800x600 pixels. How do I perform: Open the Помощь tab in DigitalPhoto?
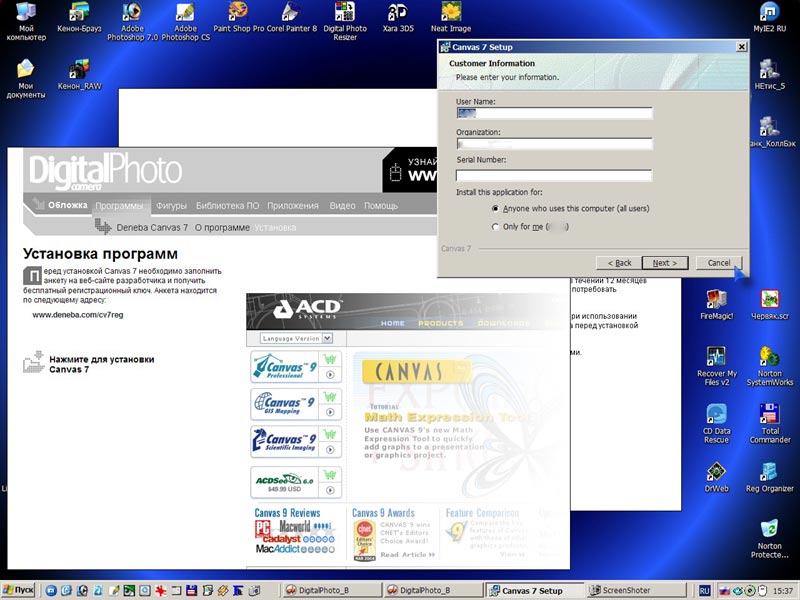(381, 206)
